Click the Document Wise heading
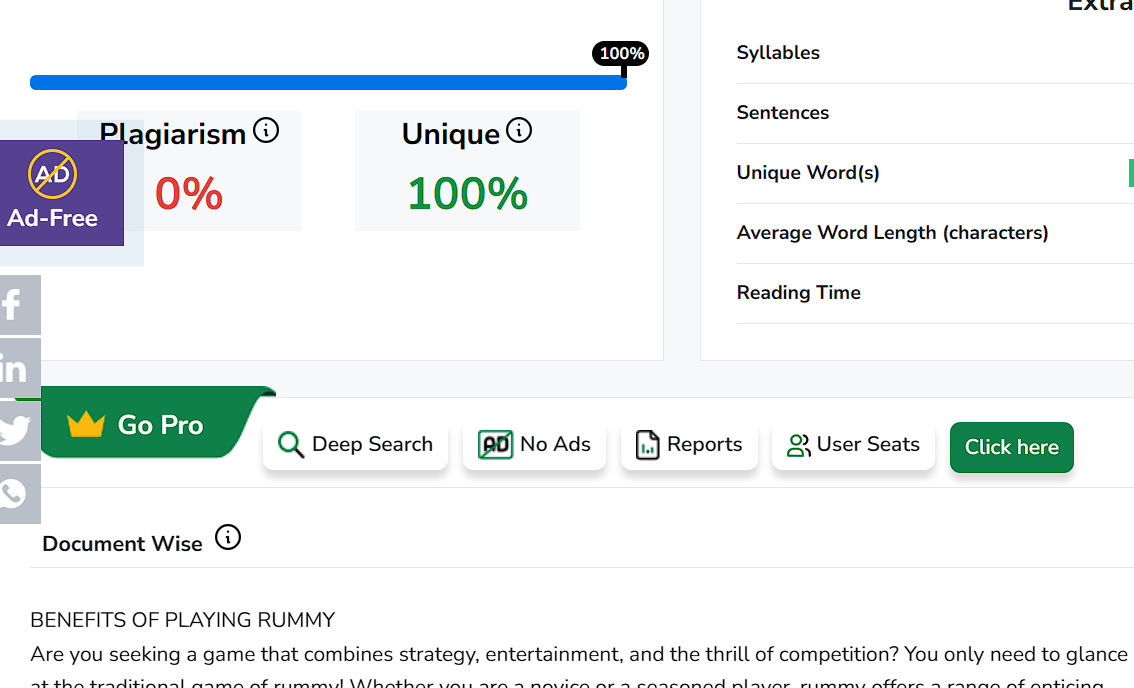The height and width of the screenshot is (688, 1134). pos(122,544)
